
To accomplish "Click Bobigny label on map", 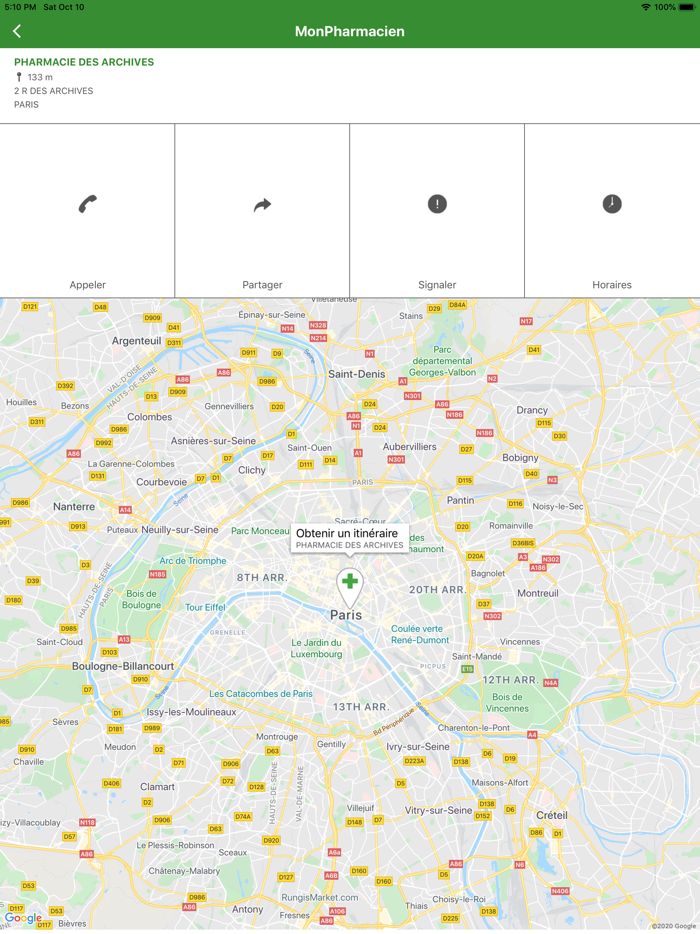I will [x=520, y=457].
